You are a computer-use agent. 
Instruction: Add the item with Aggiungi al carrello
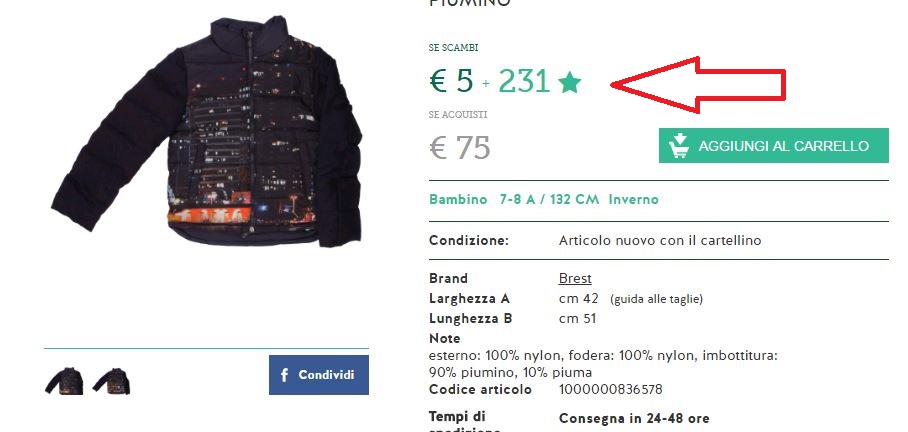coord(774,145)
